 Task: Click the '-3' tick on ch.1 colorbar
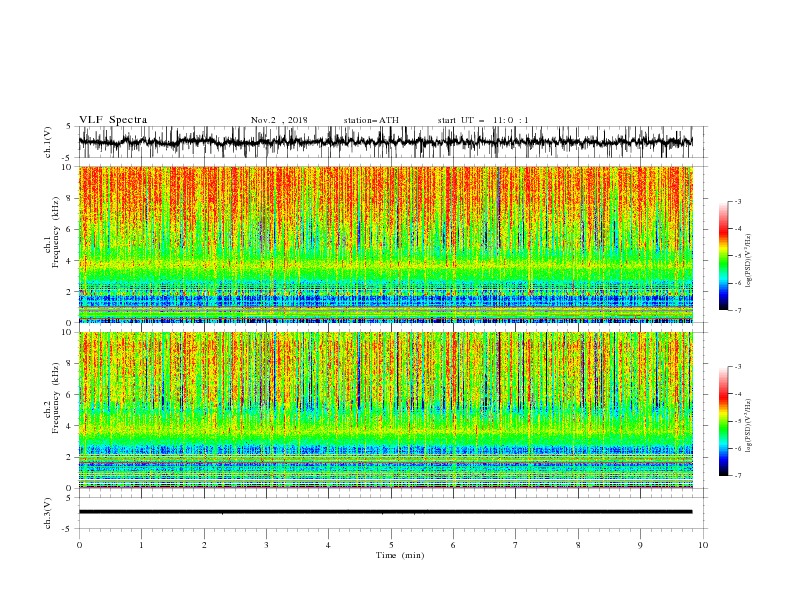pos(737,201)
